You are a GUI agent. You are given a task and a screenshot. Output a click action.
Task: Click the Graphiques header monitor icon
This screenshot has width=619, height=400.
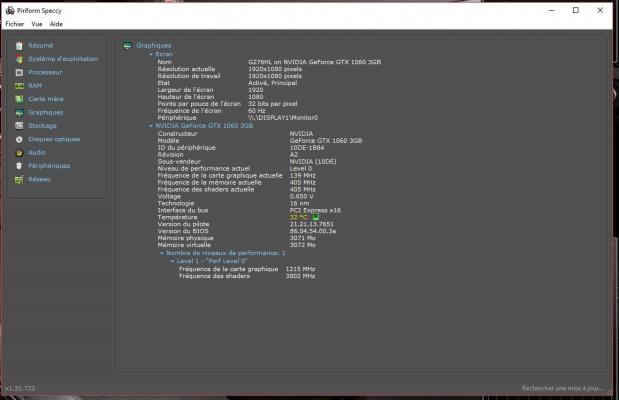tap(127, 46)
